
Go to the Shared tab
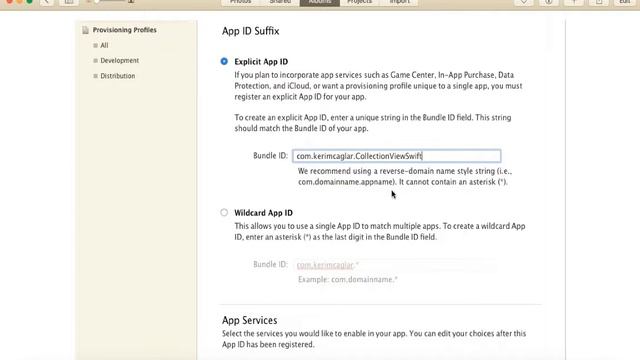[x=280, y=2]
